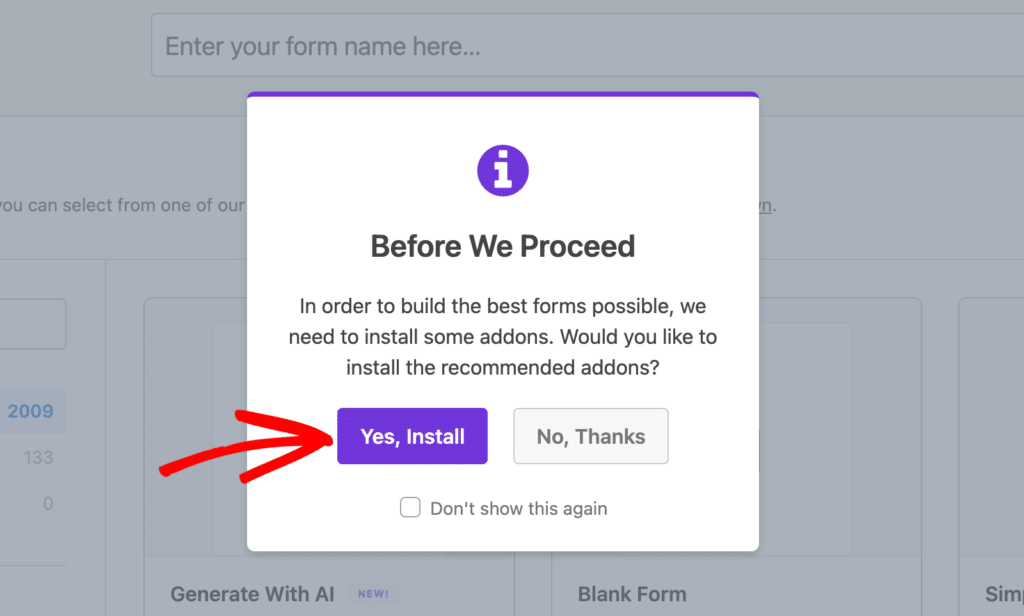This screenshot has width=1024, height=616.
Task: Open the template category showing 2009 items
Action: pyautogui.click(x=33, y=411)
